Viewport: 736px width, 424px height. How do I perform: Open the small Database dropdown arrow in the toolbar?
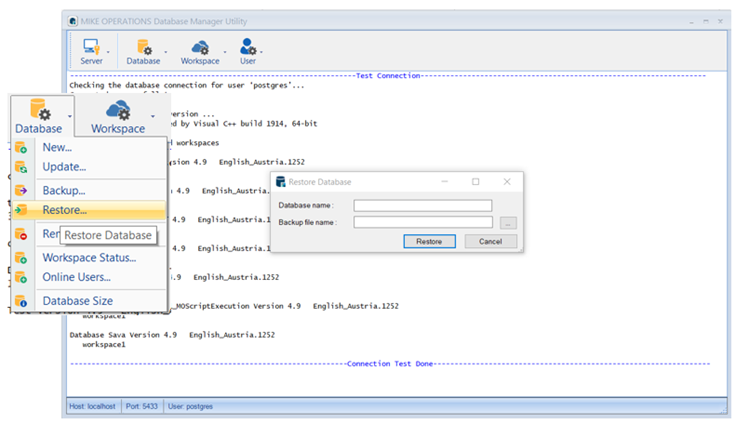pyautogui.click(x=166, y=52)
